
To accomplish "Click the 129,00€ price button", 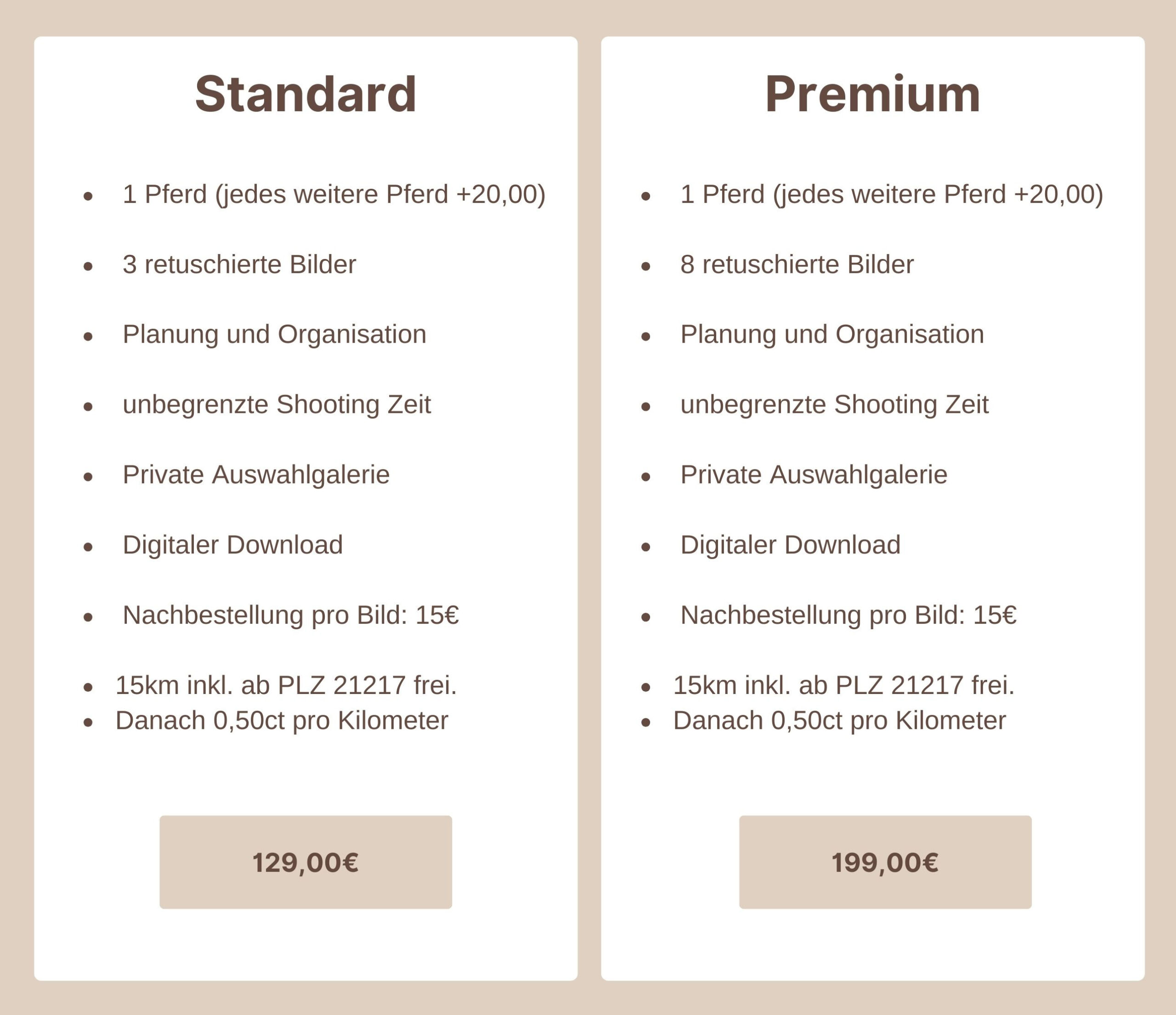I will click(x=305, y=862).
